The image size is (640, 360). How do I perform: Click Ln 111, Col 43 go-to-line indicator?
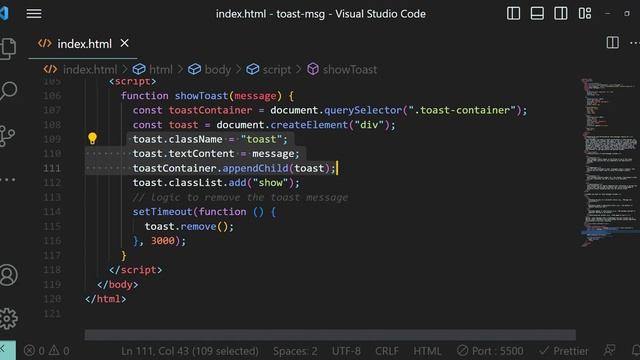pos(190,351)
